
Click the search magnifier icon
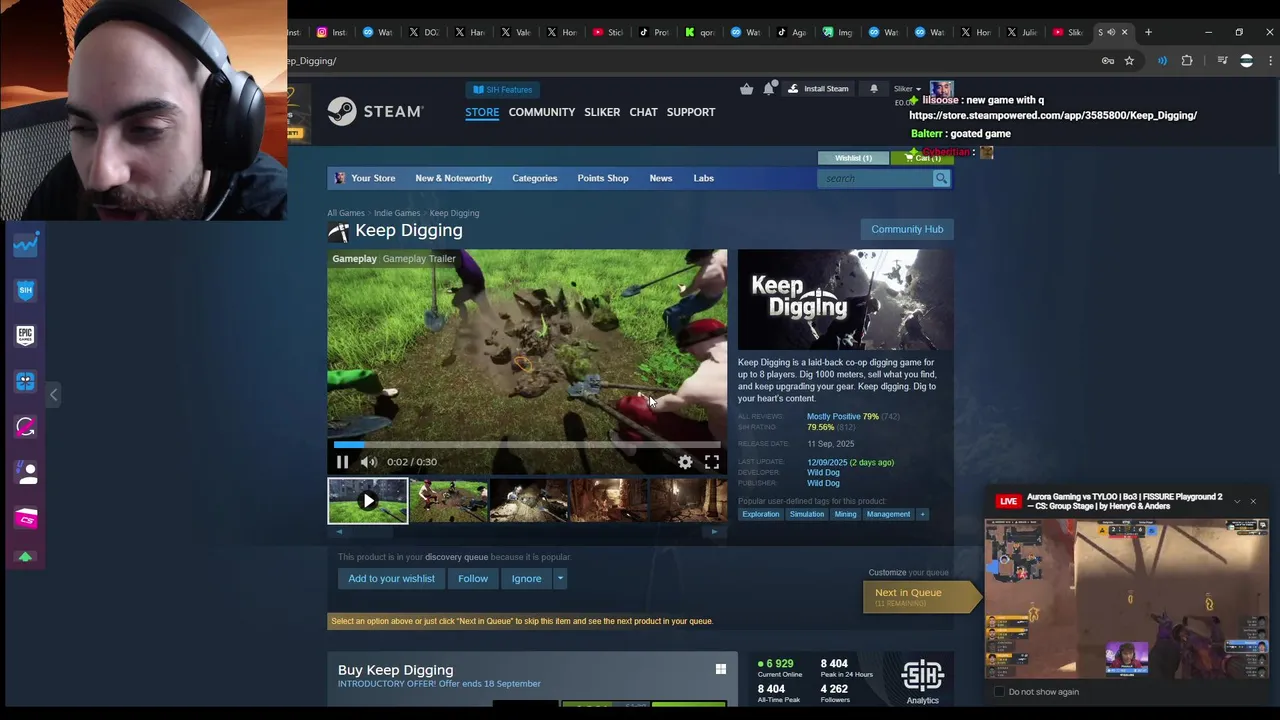coord(941,178)
